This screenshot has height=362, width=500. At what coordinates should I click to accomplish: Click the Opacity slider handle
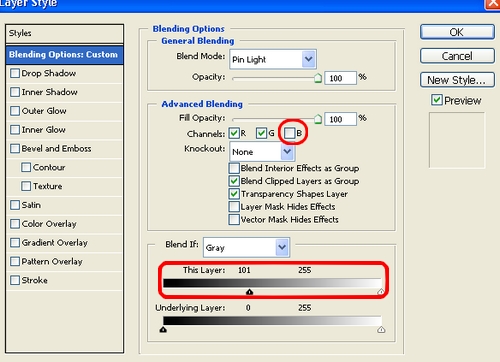pyautogui.click(x=318, y=78)
